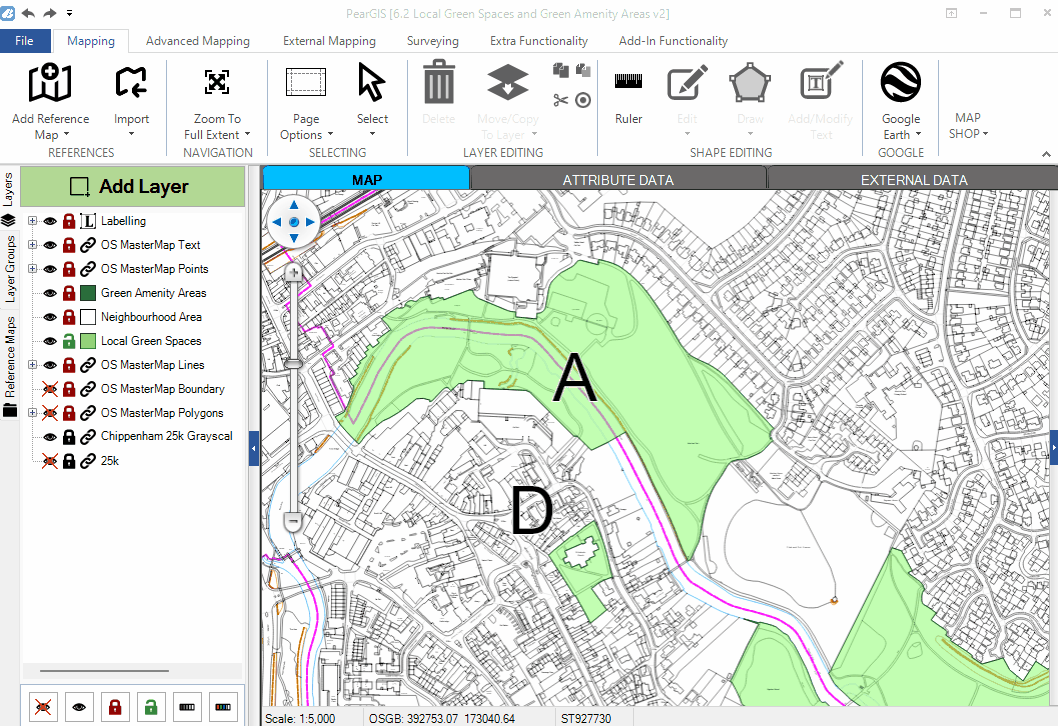This screenshot has height=726, width=1058.
Task: Expand the OS MasterMap Lines node
Action: tap(32, 364)
